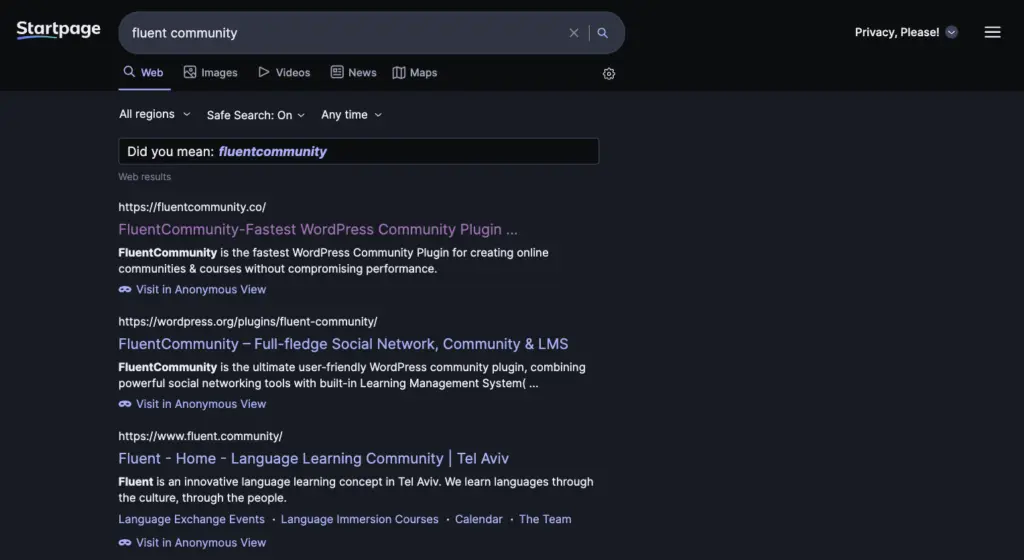Switch to the Maps tab
1024x560 pixels.
click(415, 72)
